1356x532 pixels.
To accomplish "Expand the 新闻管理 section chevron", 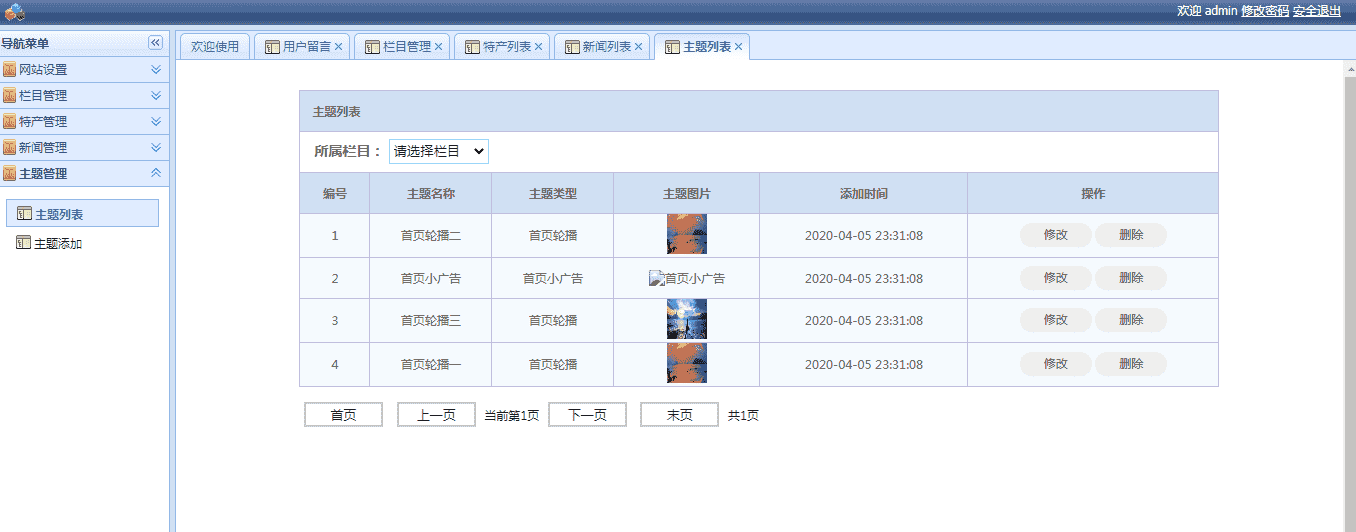I will [x=155, y=148].
